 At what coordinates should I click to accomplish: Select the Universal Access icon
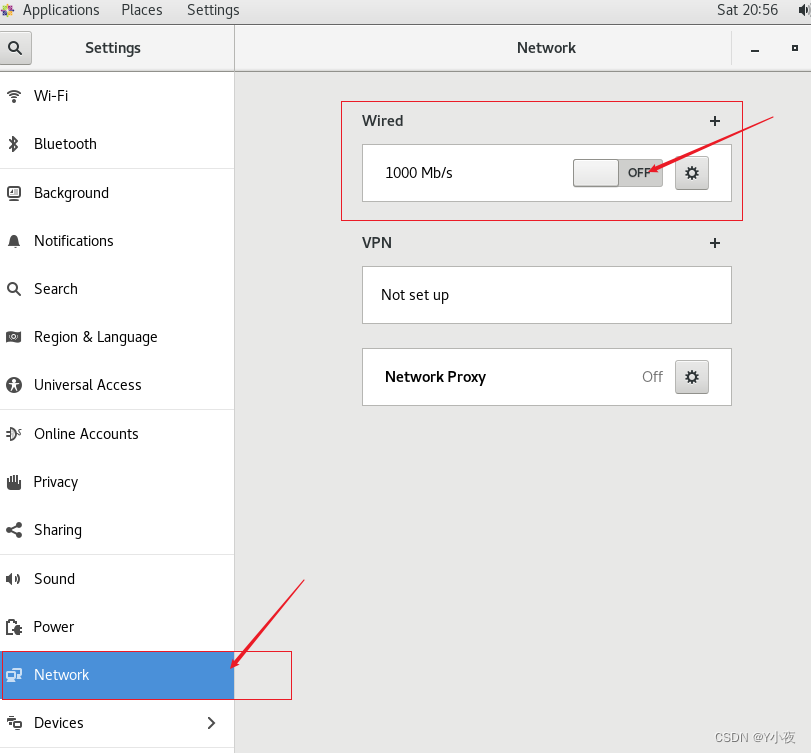pos(12,384)
